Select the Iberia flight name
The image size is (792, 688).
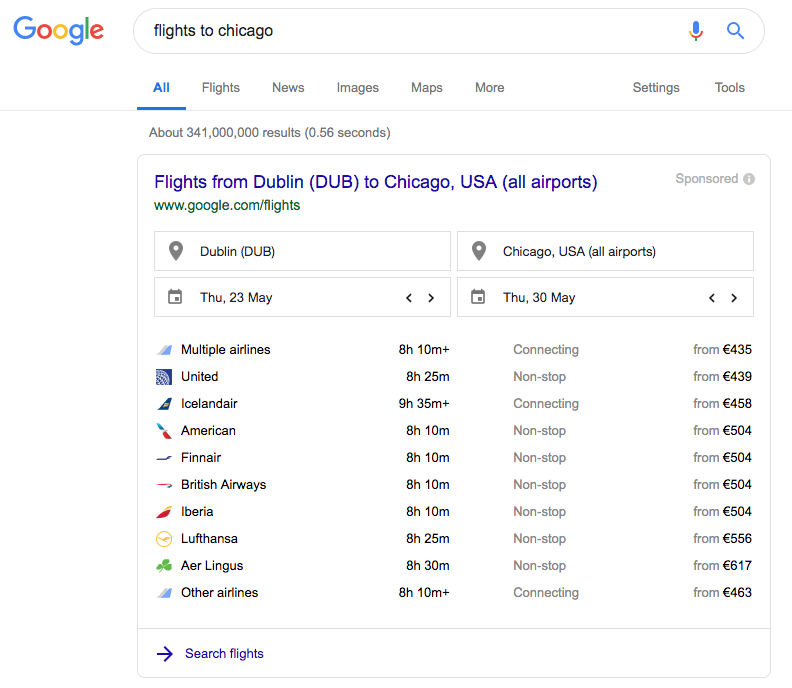tap(197, 512)
